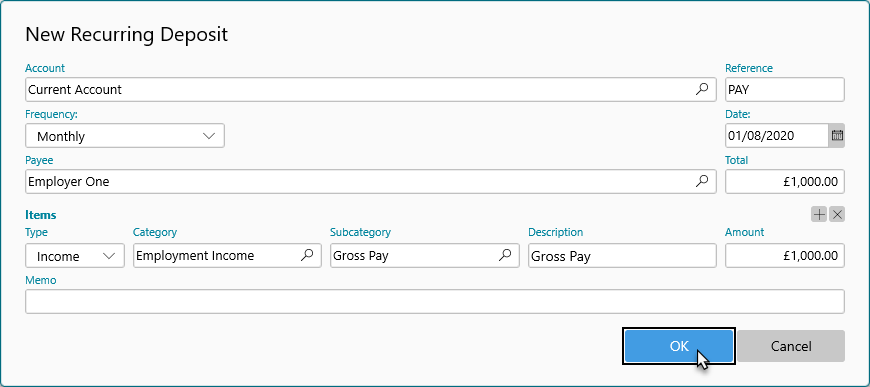Screen dimensions: 870x387
Task: Open Category search magnifier icon
Action: click(307, 255)
